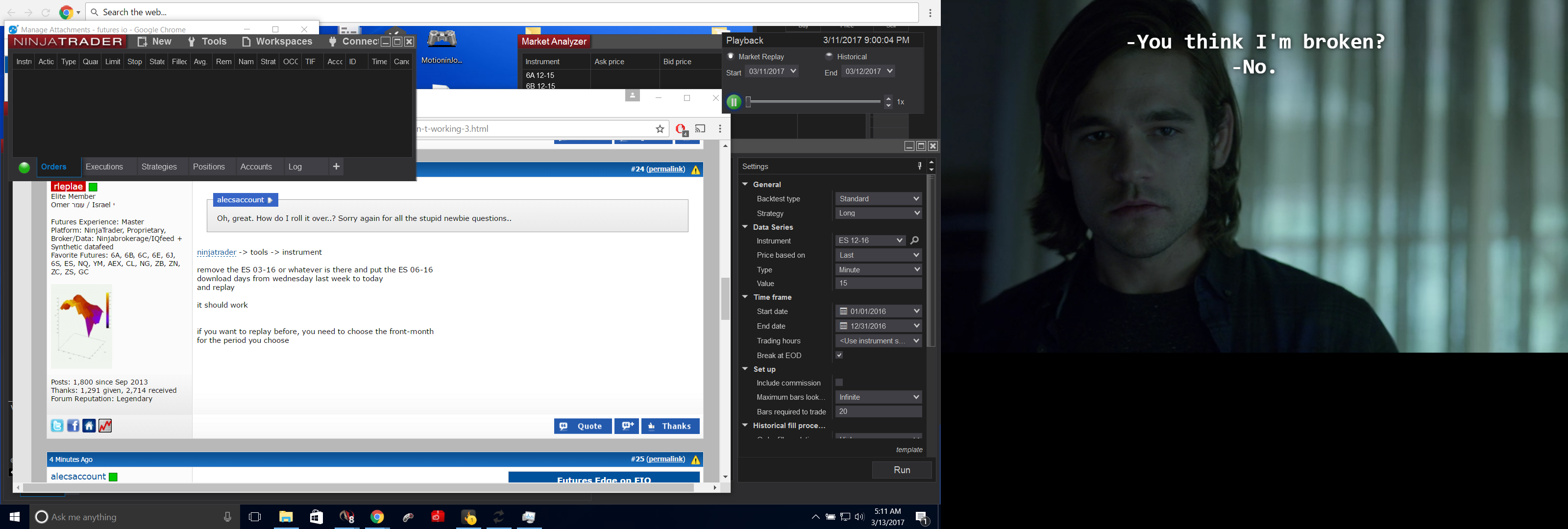Open the Maximum bars look back dropdown
Screen dimensions: 1568x529
click(879, 398)
